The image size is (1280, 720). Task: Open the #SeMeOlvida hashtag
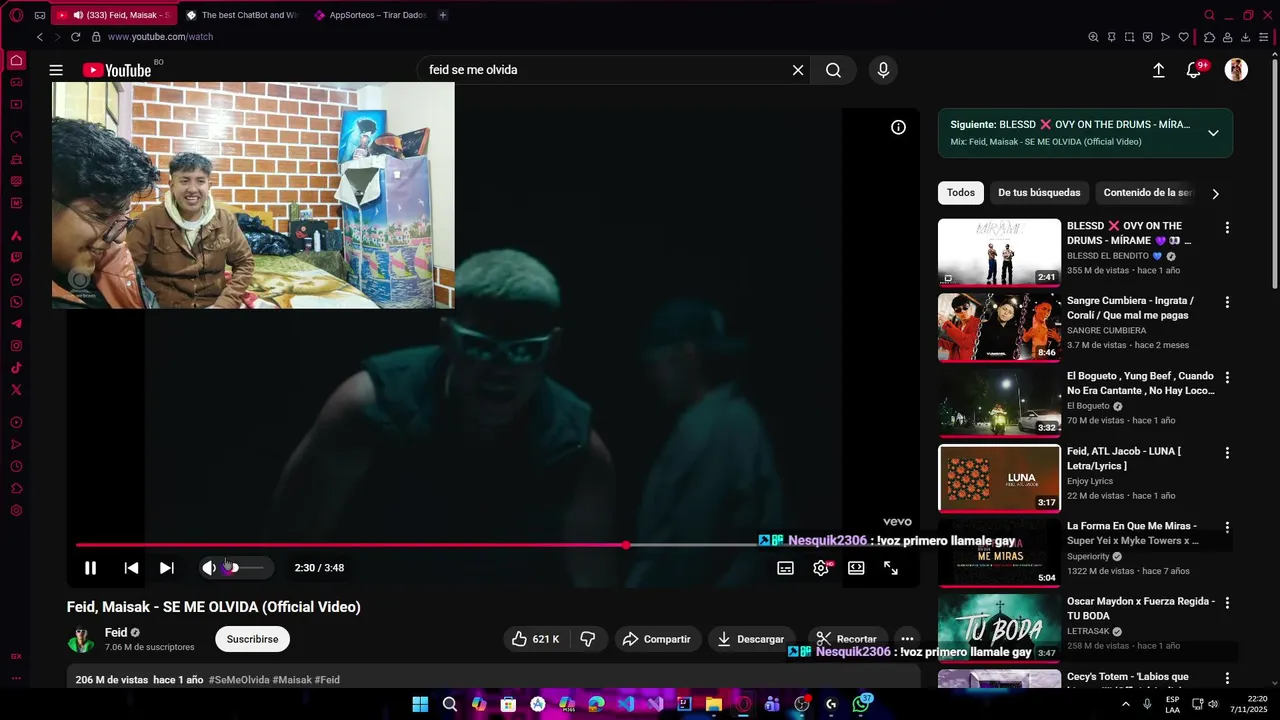(x=239, y=680)
